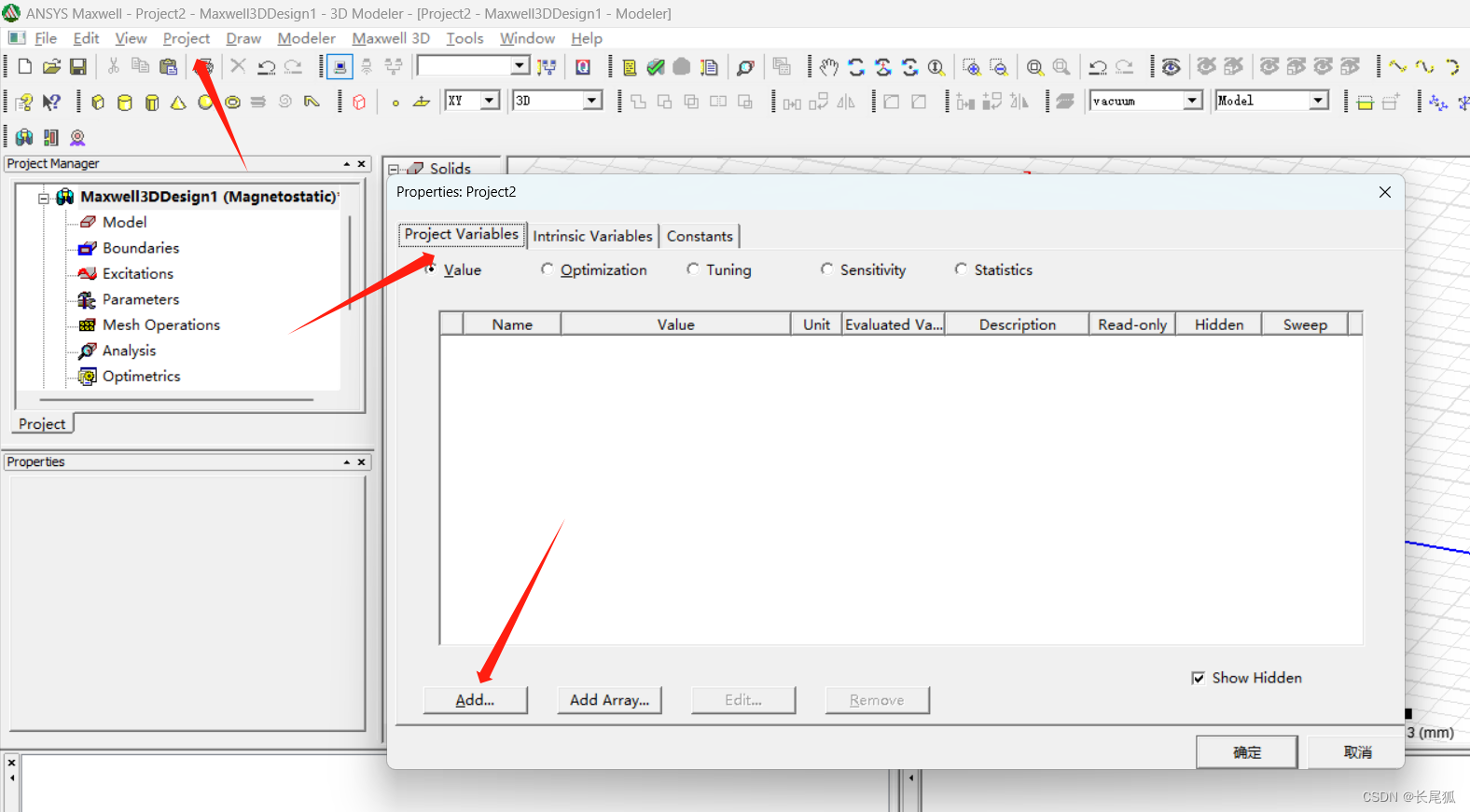Click the Draw box icon
The width and height of the screenshot is (1470, 812).
pyautogui.click(x=98, y=102)
